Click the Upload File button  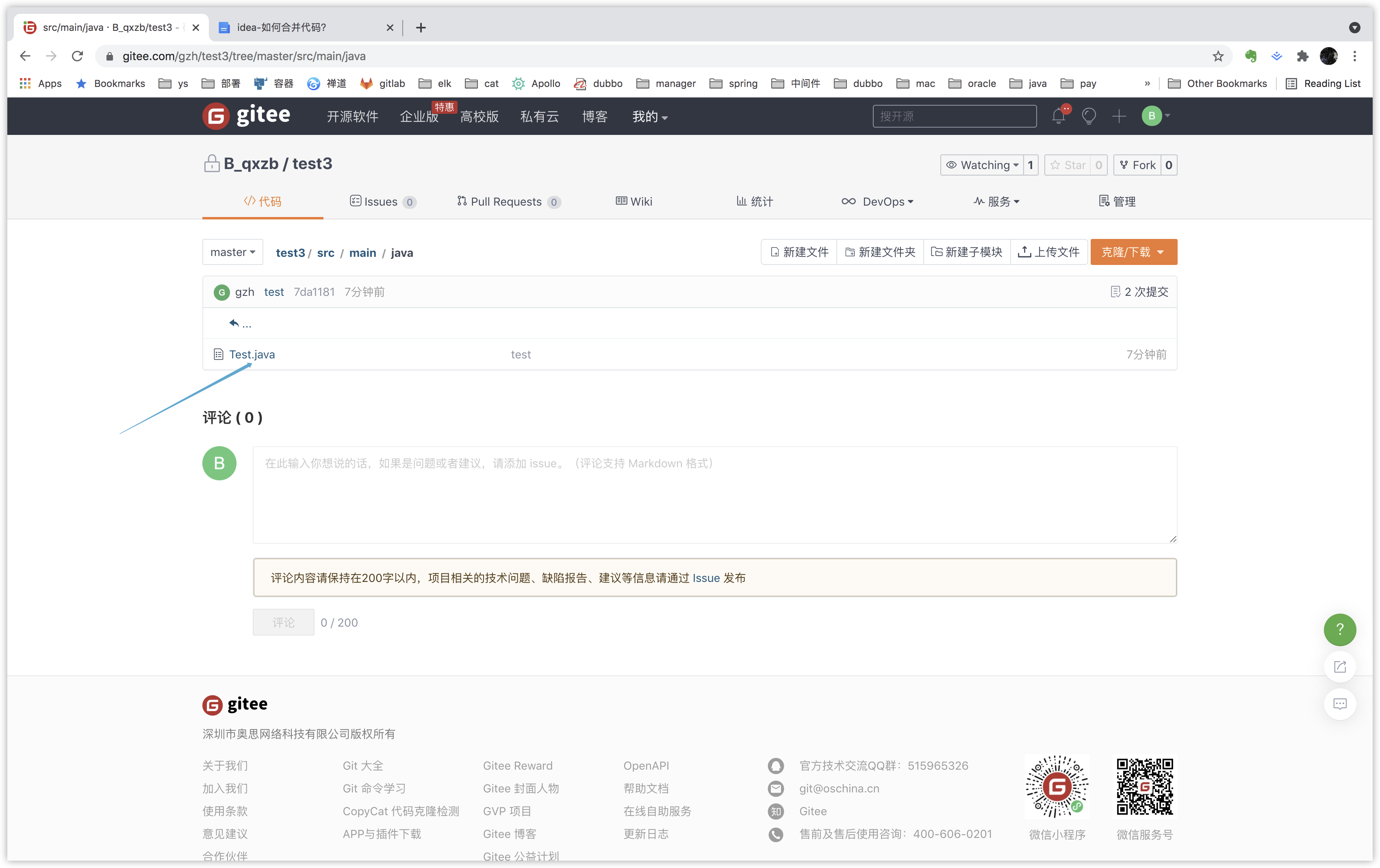1048,252
